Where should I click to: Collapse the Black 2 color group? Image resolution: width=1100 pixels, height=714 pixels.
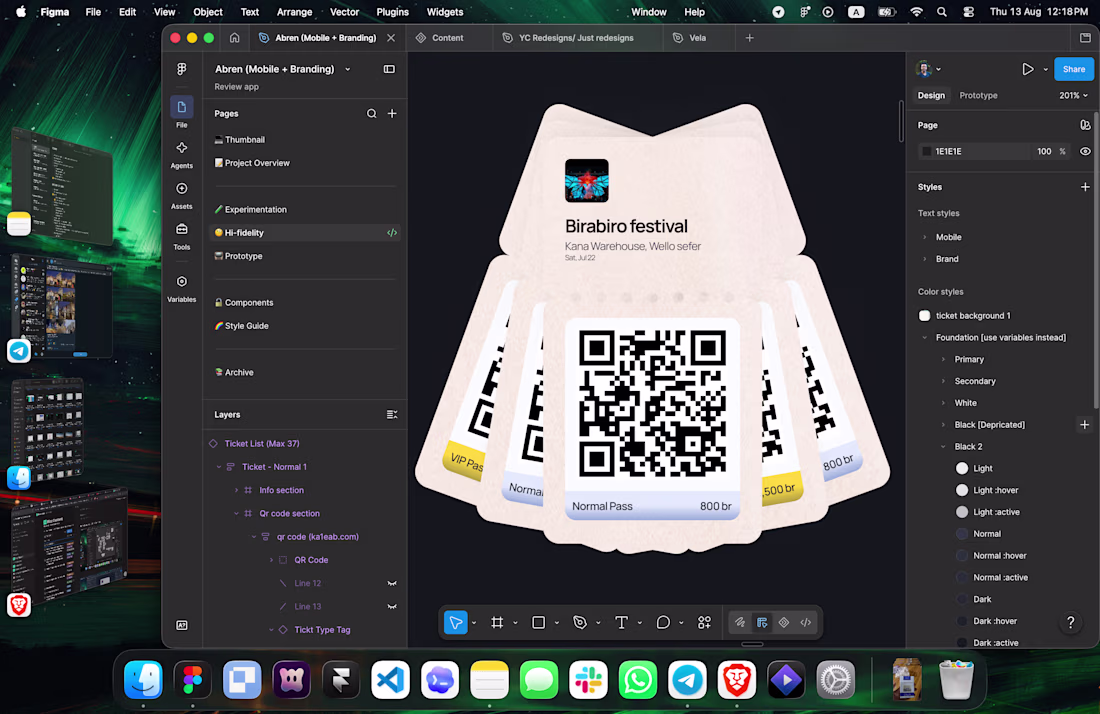pos(944,446)
